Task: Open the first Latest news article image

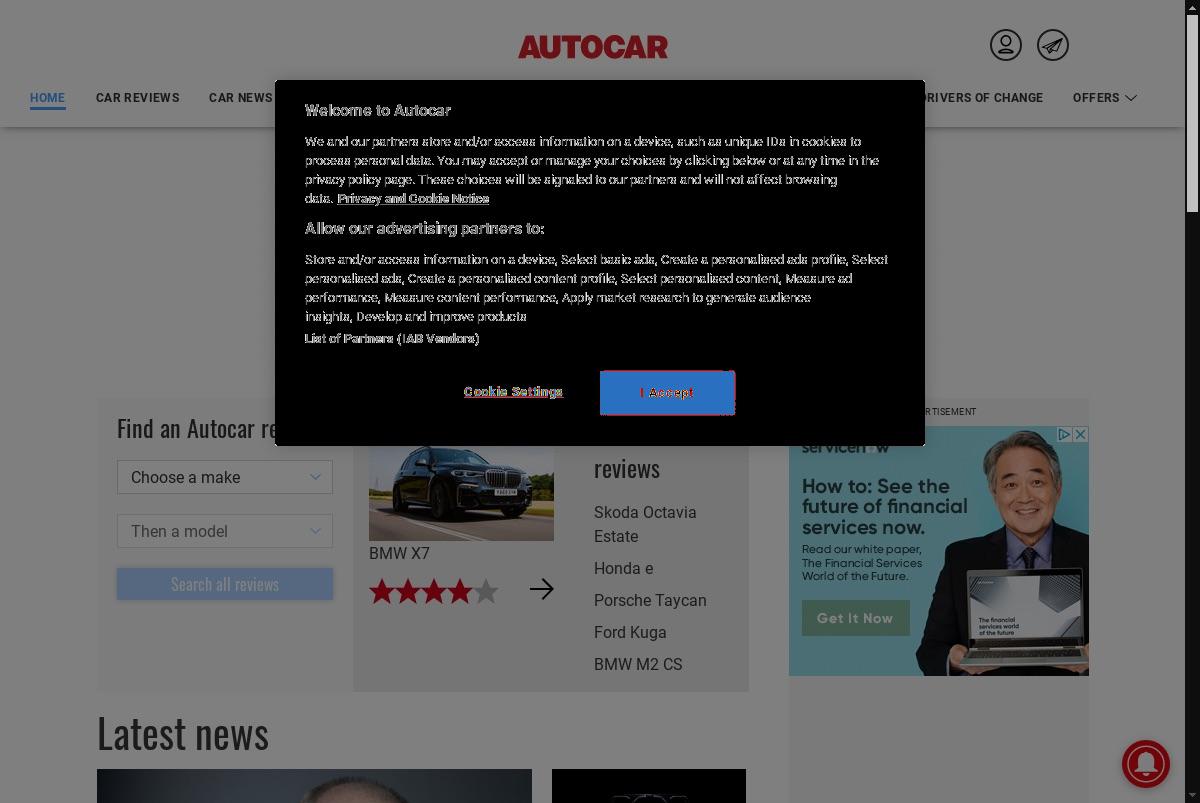Action: (x=314, y=786)
